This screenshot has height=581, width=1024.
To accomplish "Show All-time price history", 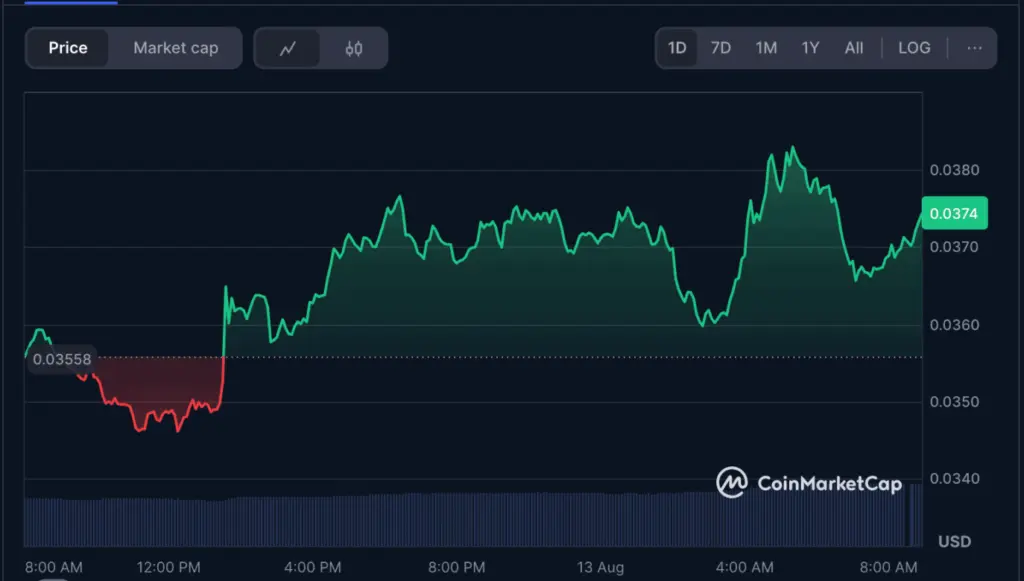I will [854, 47].
